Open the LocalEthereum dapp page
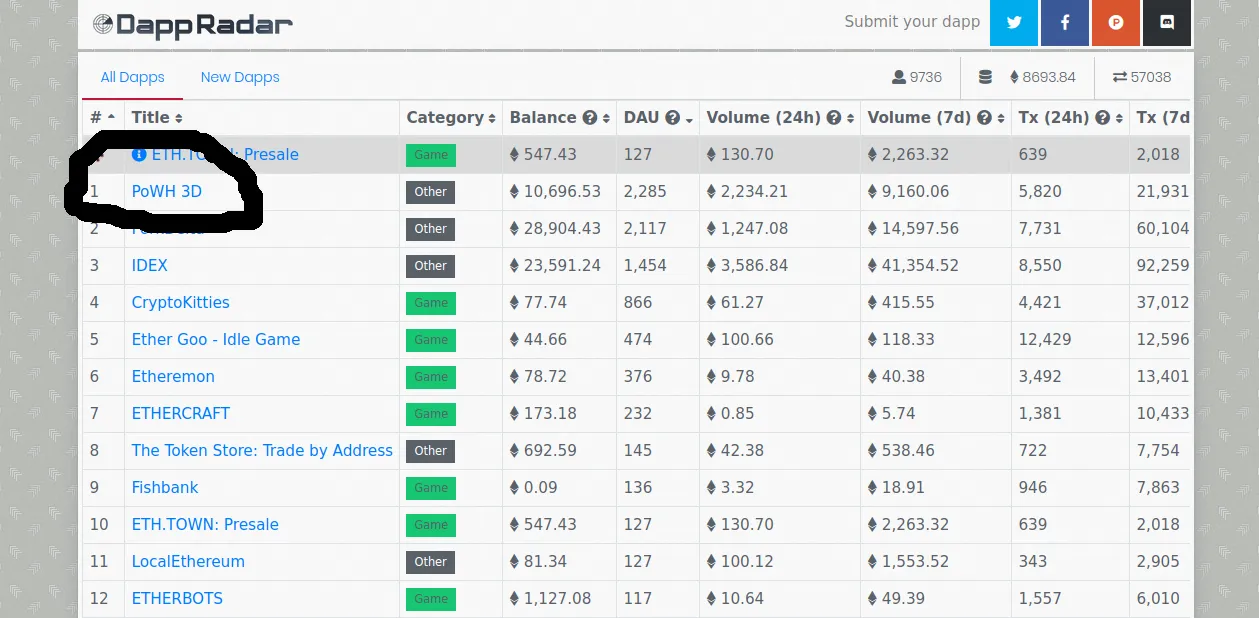The width and height of the screenshot is (1259, 618). pos(188,561)
